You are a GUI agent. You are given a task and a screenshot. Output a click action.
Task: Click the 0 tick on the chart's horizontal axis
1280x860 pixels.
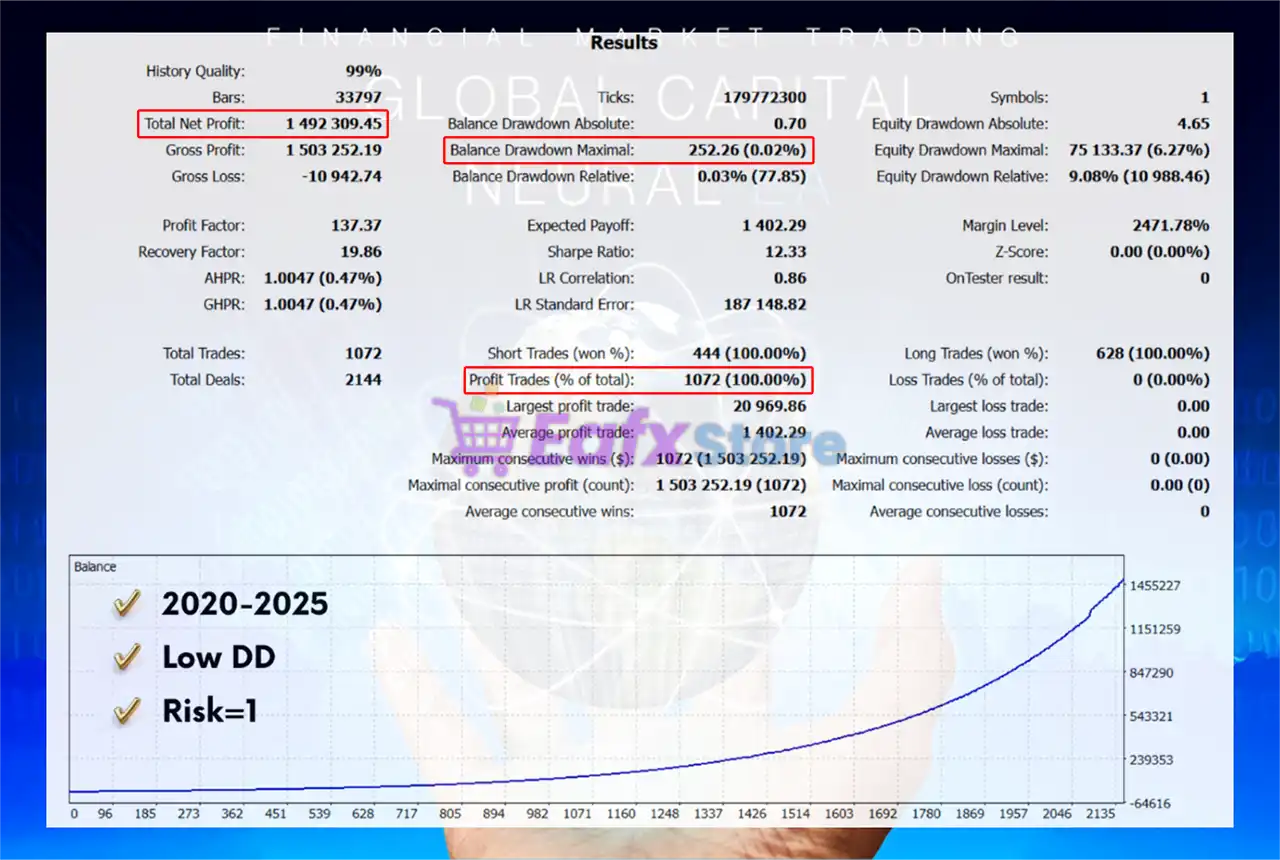coord(74,814)
